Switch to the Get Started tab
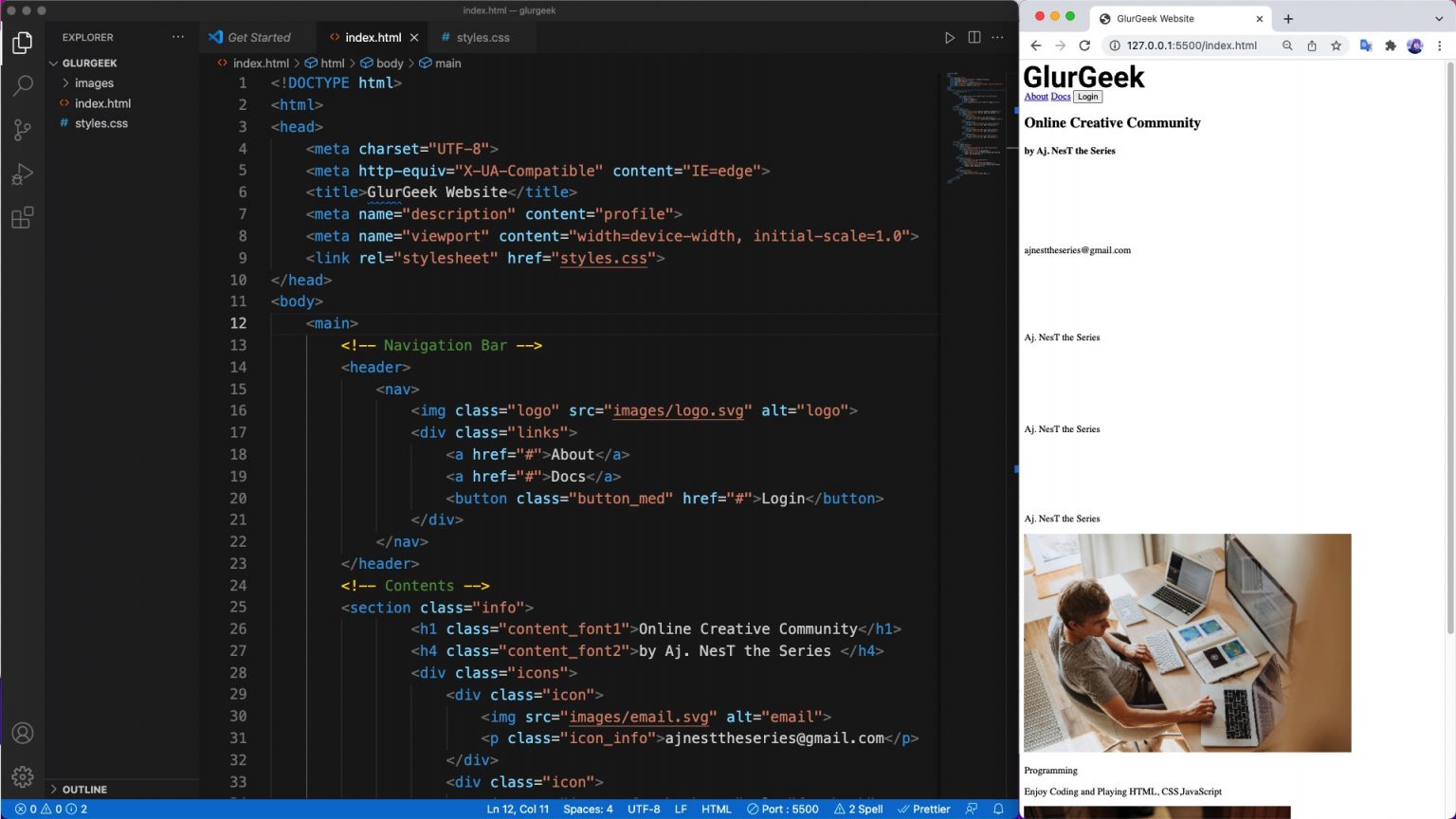The image size is (1456, 819). coord(258,38)
